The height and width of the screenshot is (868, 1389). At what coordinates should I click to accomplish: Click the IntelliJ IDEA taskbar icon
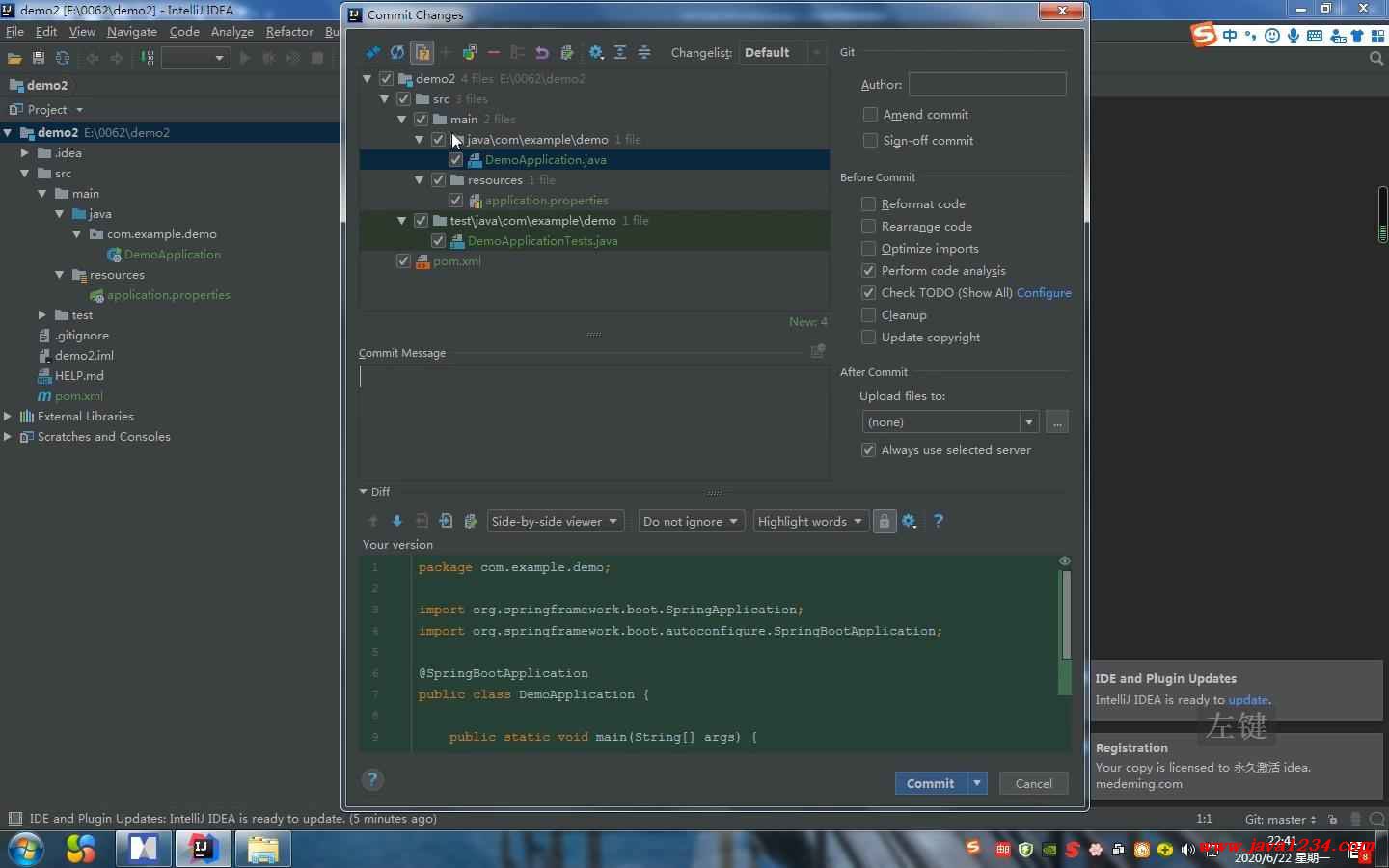(202, 849)
